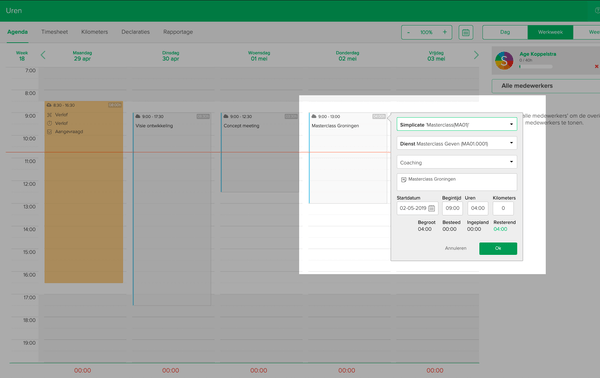Viewport: 600px width, 378px height.
Task: Click the Week 18 label
Action: [22, 56]
